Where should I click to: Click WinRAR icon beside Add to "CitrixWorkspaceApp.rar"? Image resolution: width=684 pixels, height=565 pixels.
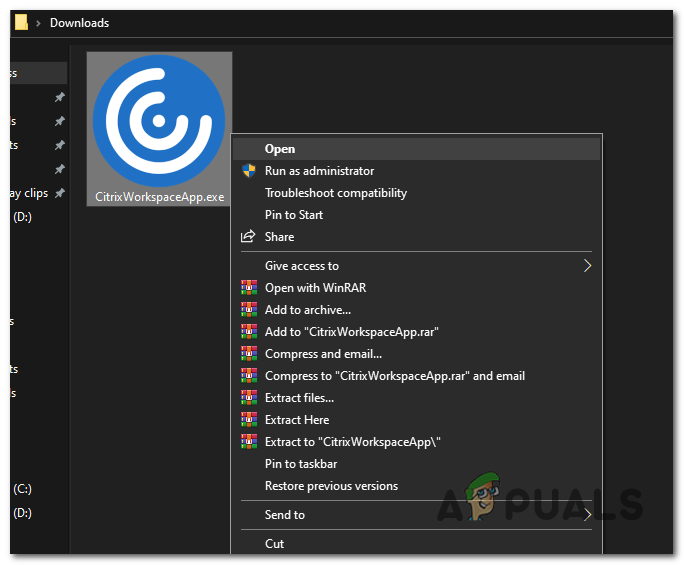(249, 332)
